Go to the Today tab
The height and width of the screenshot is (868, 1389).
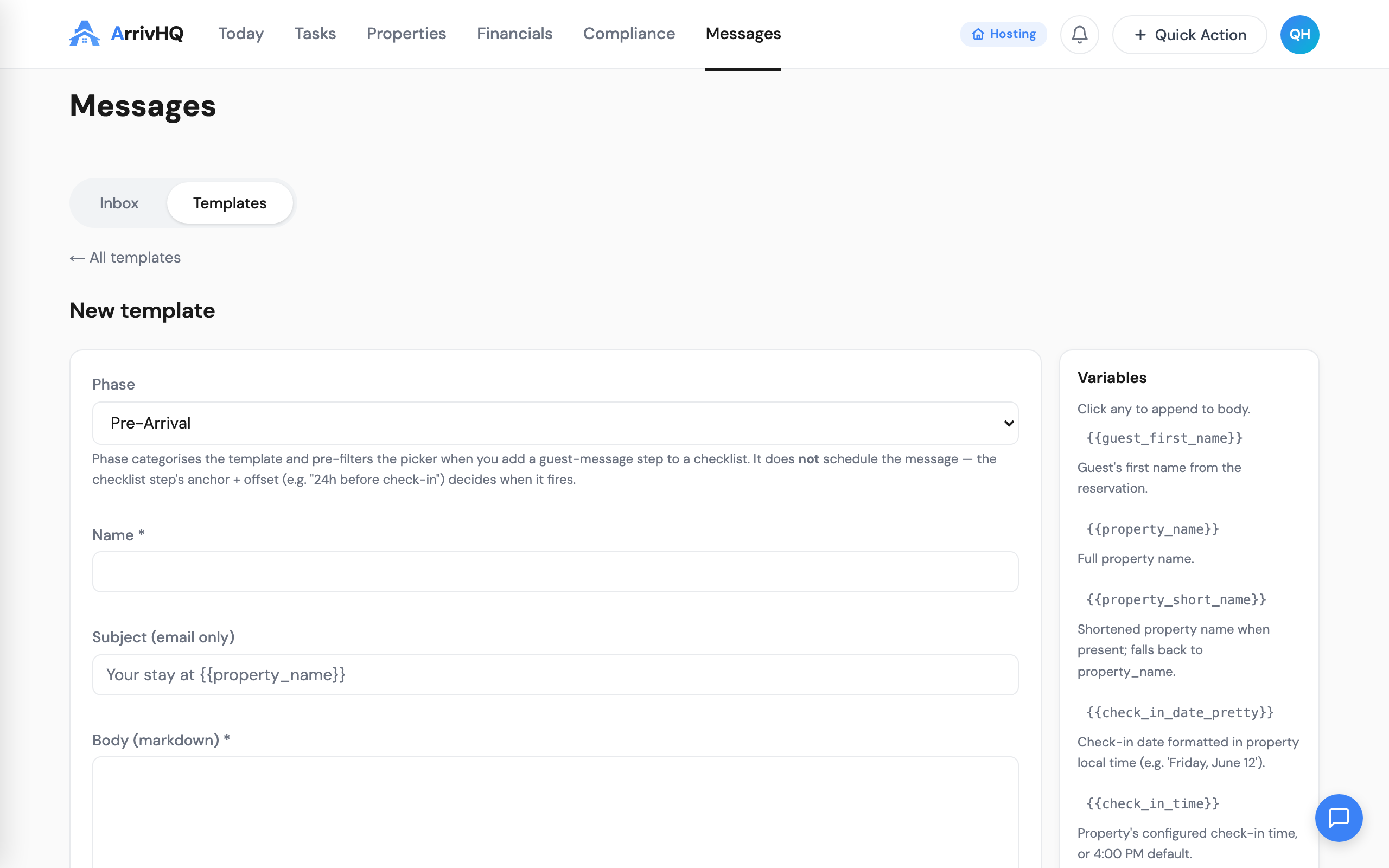[x=240, y=34]
